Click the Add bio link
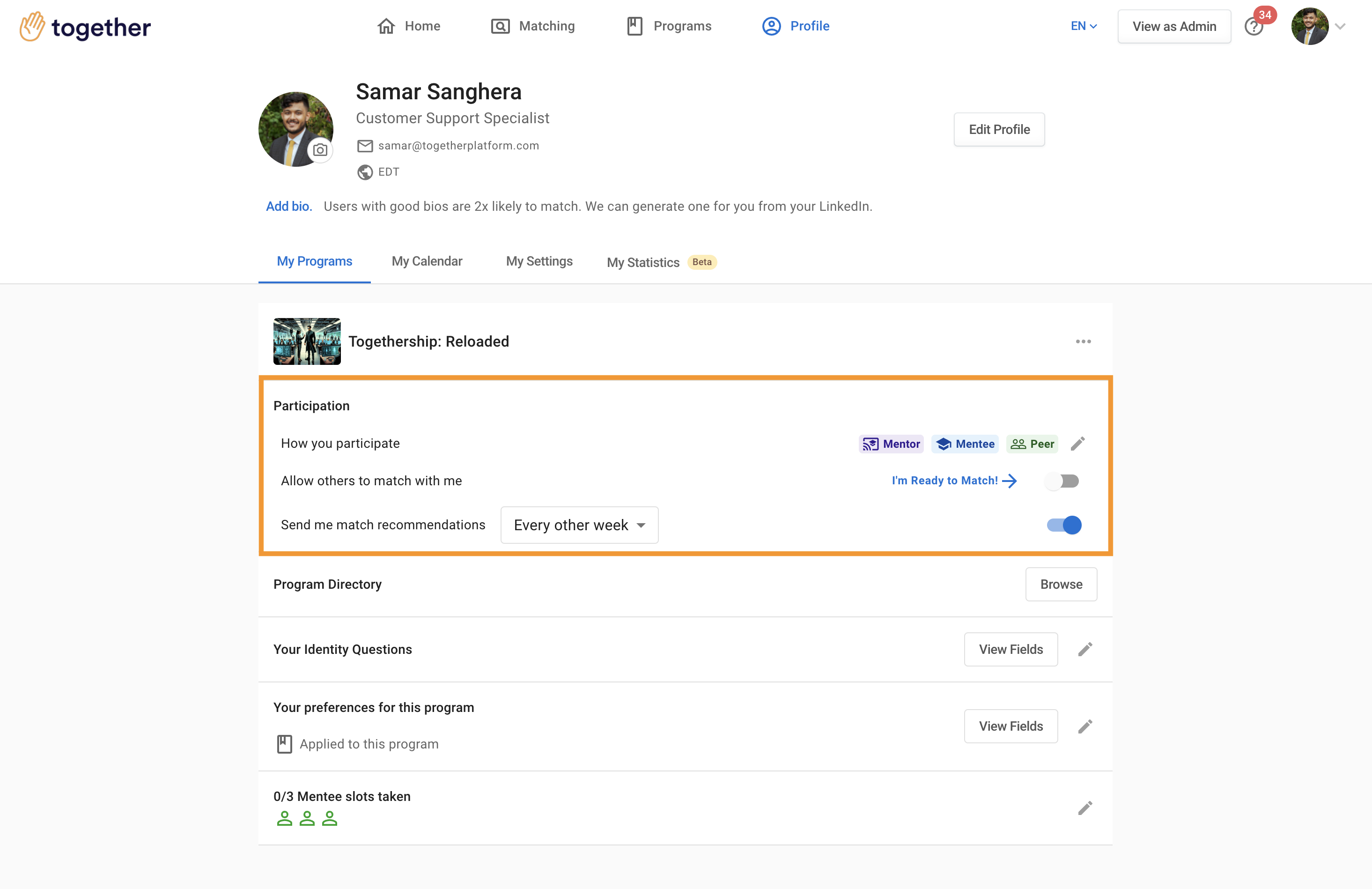The image size is (1372, 889). [x=289, y=207]
